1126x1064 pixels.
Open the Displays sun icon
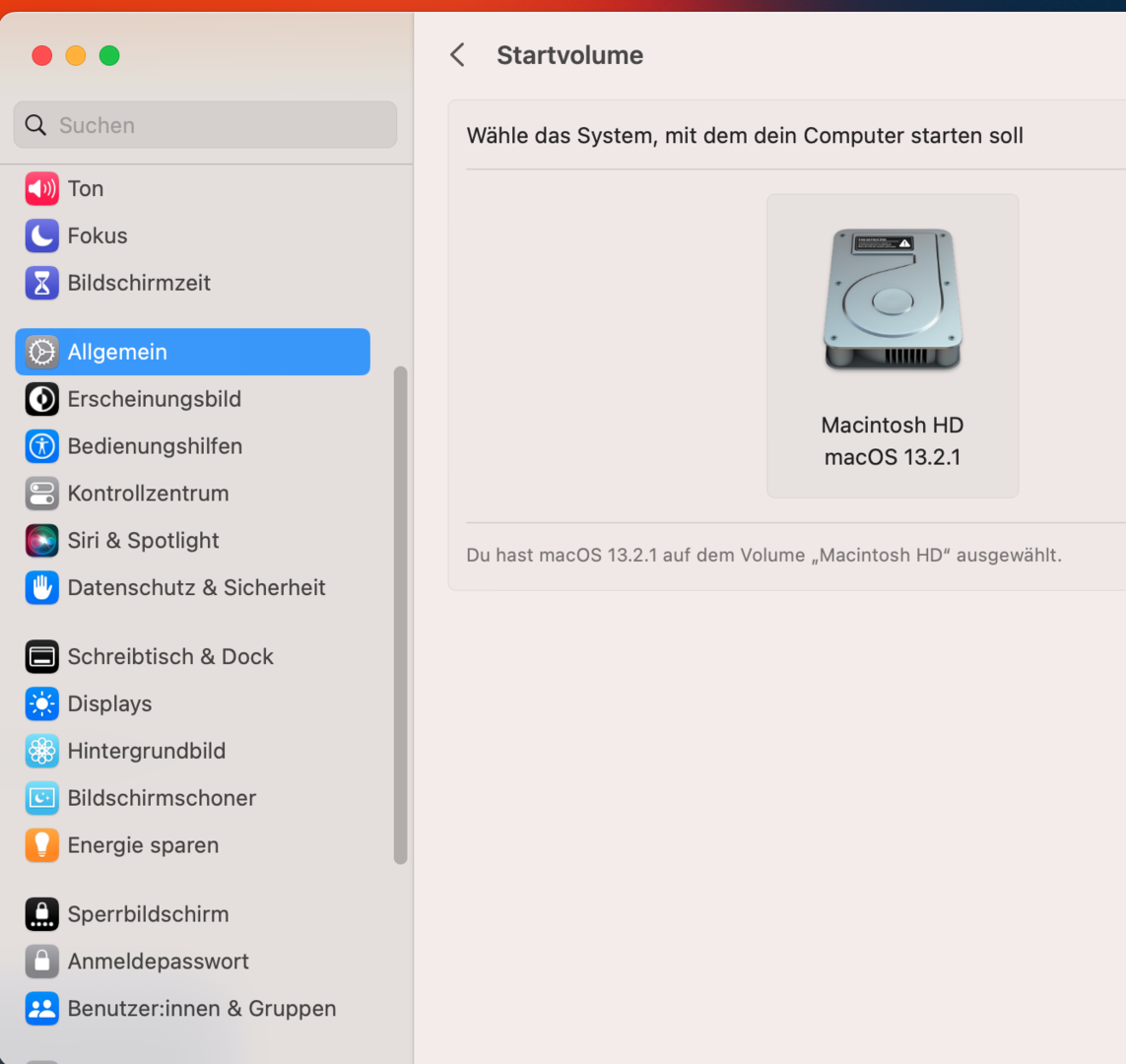[41, 704]
